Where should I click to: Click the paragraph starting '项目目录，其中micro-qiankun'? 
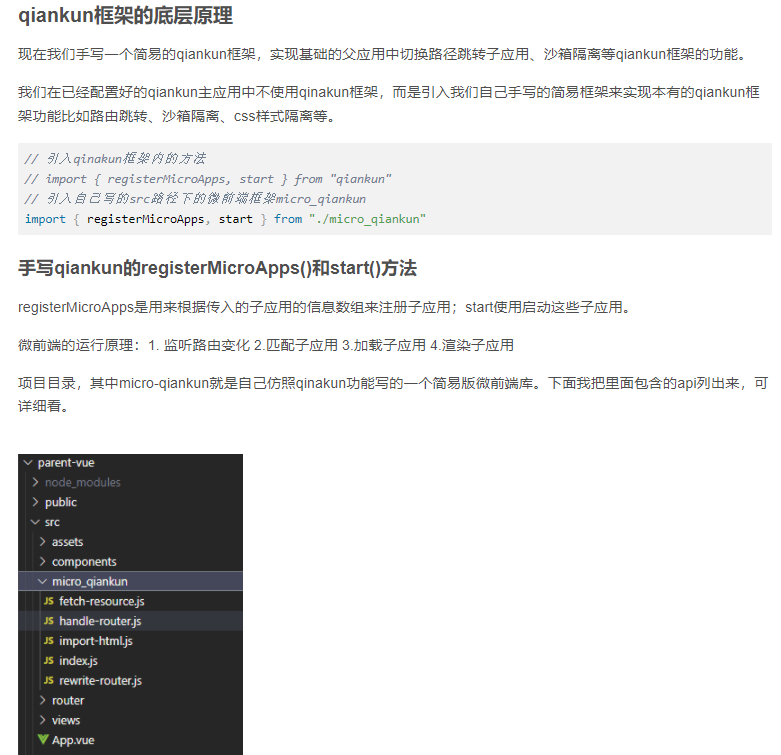pos(393,394)
